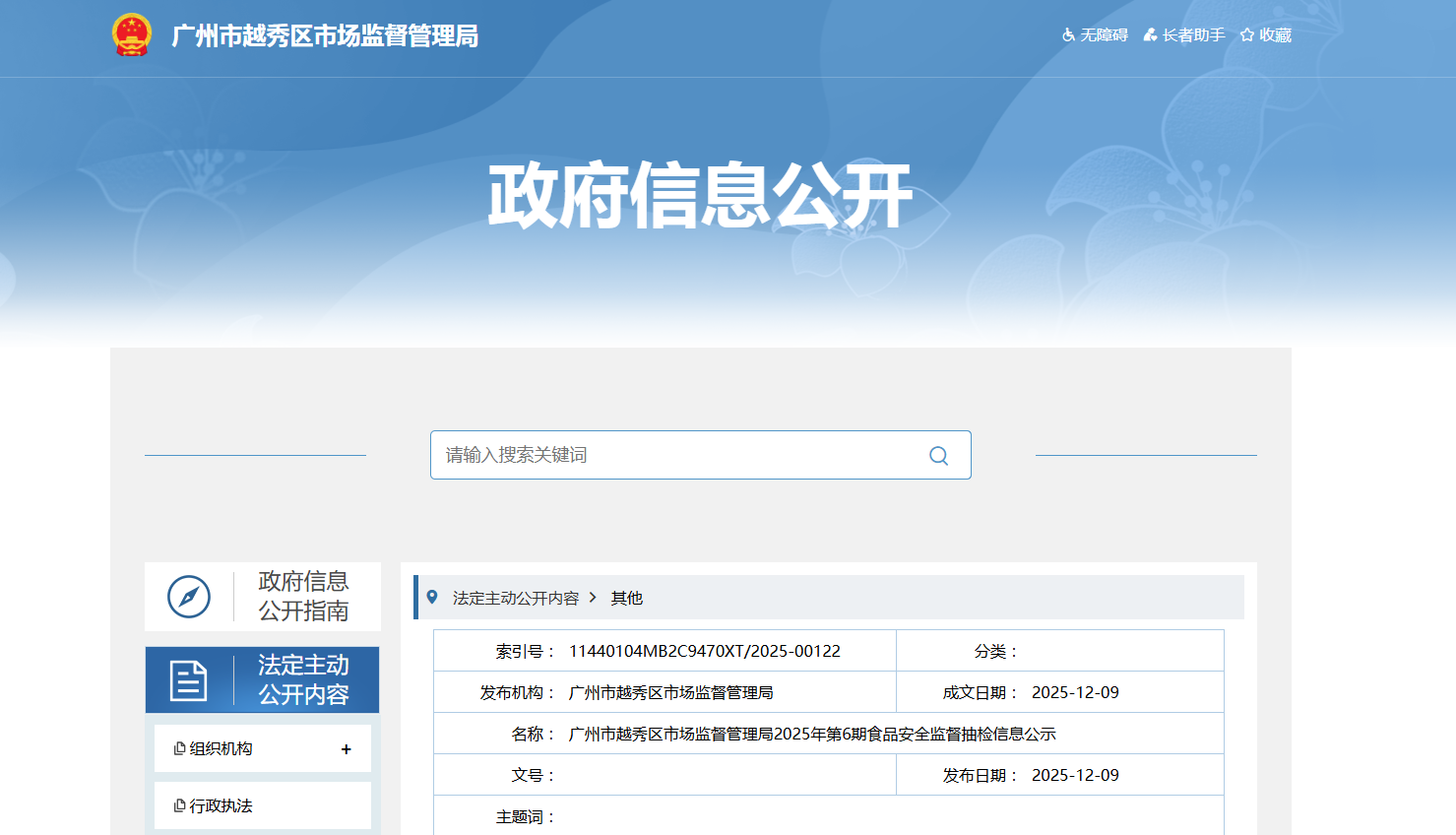Click 收藏 to bookmark the site
The width and height of the screenshot is (1456, 835).
tap(1275, 35)
